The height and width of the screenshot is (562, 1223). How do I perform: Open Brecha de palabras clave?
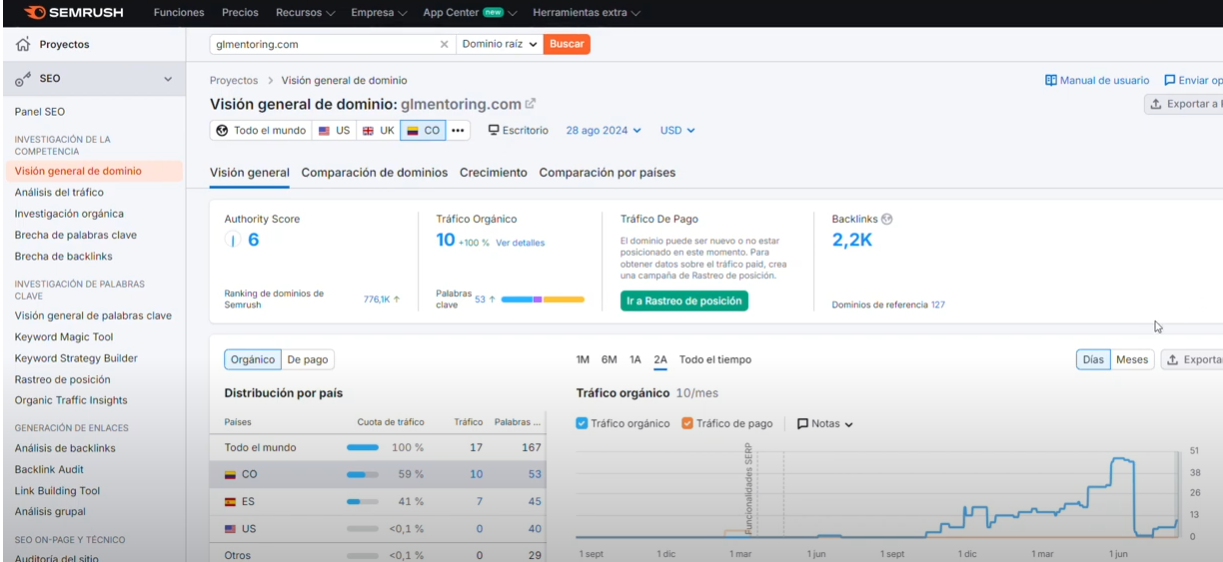[76, 235]
